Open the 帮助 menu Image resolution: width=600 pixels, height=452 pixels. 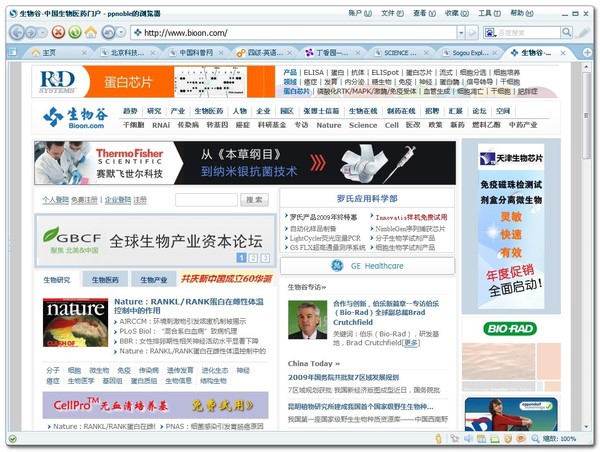522,13
